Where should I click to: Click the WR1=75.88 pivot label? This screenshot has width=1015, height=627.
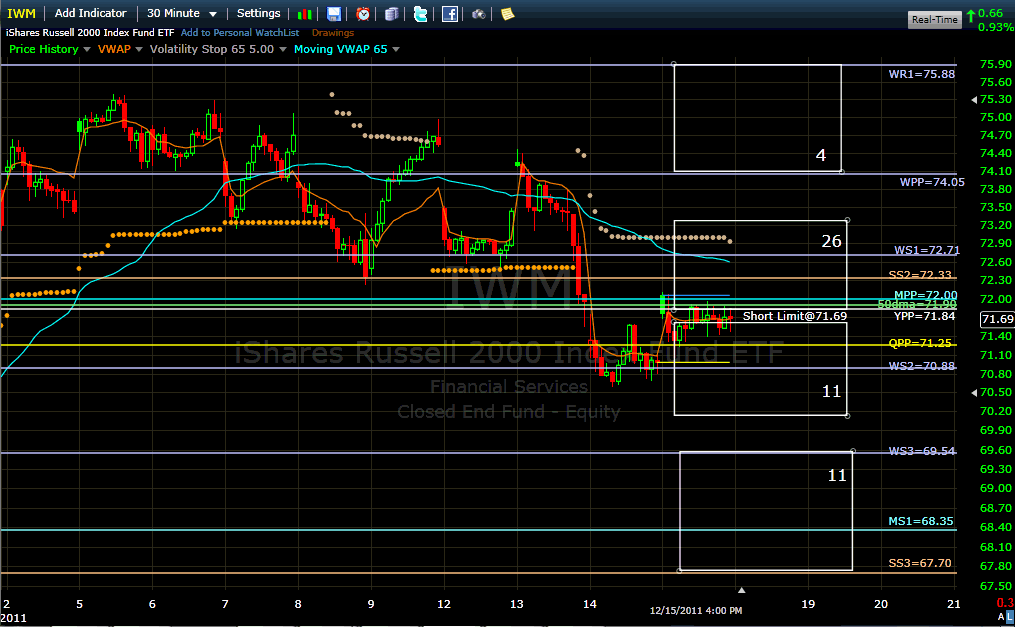point(922,74)
